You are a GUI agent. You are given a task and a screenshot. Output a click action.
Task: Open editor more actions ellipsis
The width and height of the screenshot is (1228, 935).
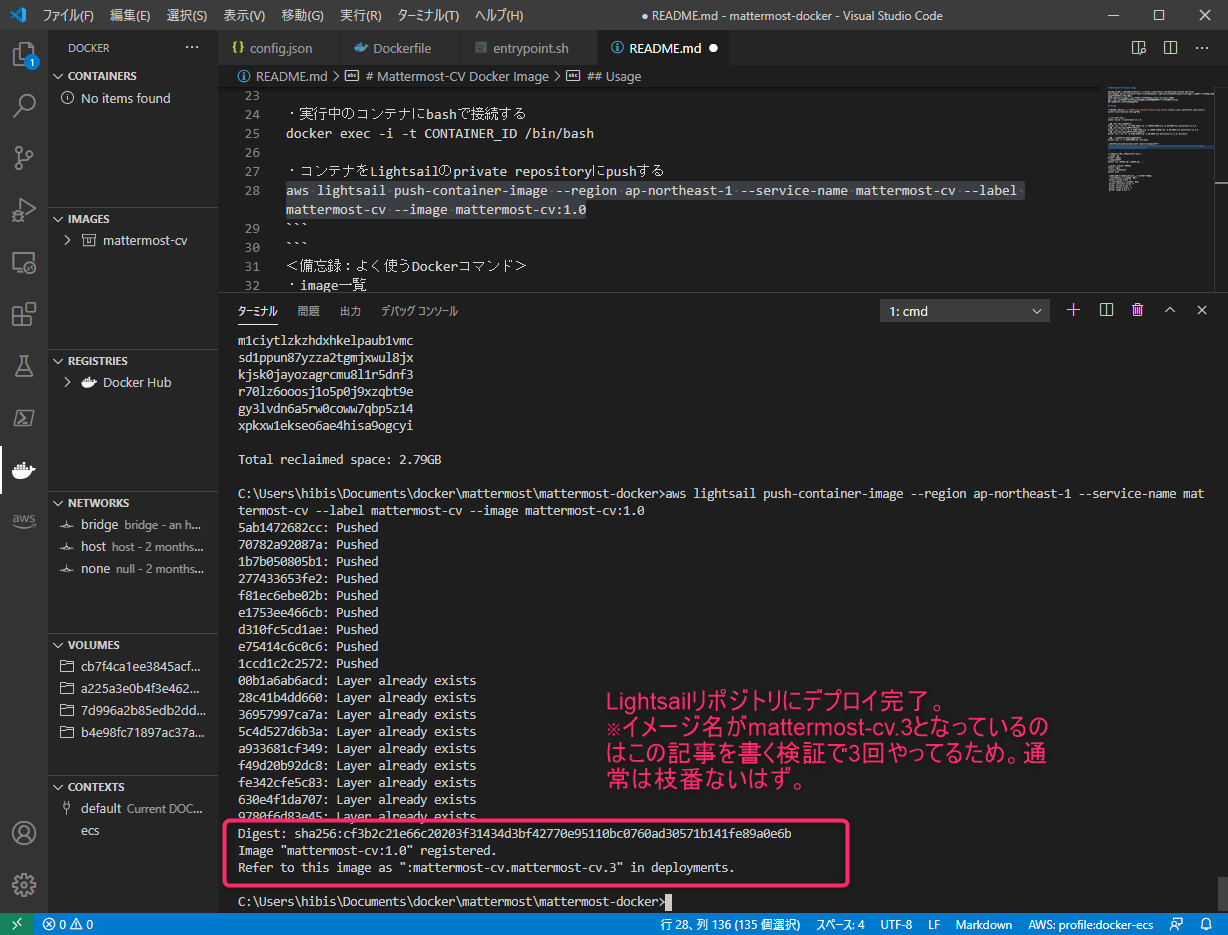point(1201,48)
